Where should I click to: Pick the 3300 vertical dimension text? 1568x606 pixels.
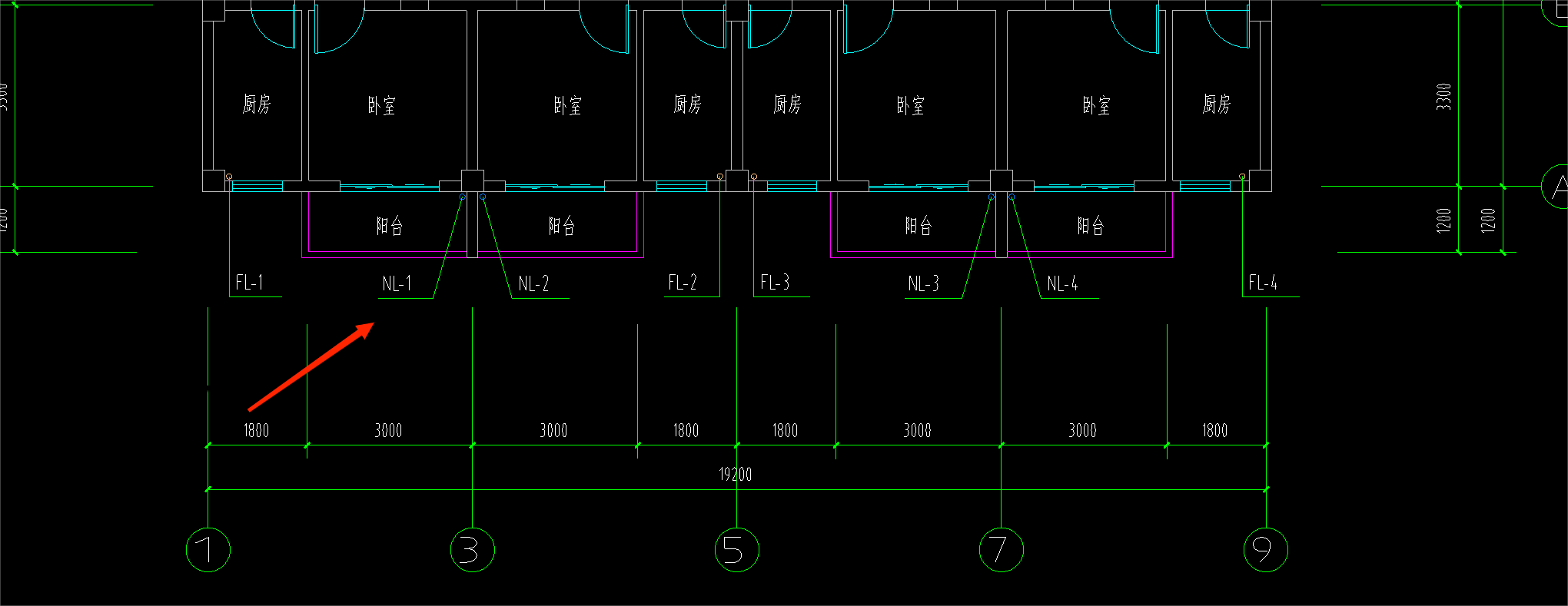tap(1444, 97)
